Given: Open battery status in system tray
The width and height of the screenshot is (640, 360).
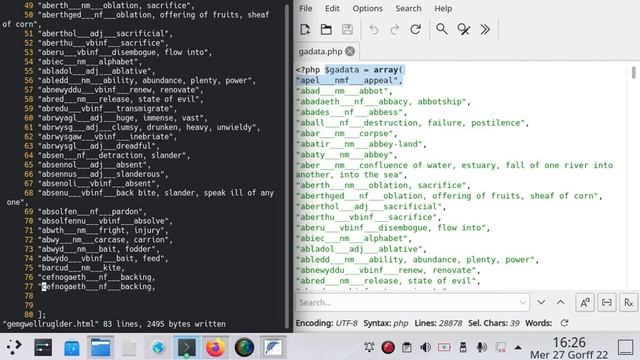Looking at the screenshot, I should tap(444, 347).
